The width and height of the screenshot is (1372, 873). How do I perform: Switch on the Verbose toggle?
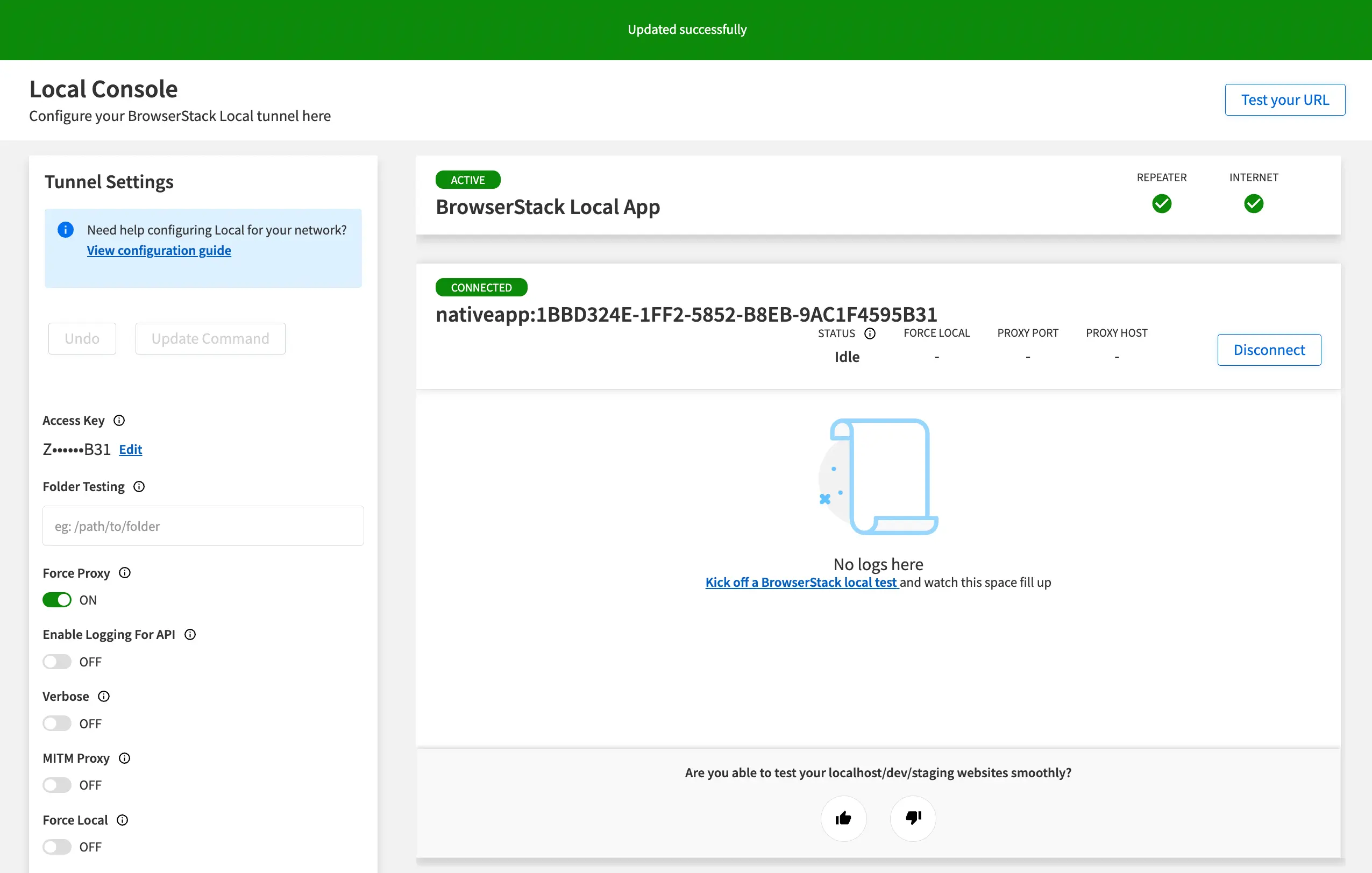(x=57, y=723)
